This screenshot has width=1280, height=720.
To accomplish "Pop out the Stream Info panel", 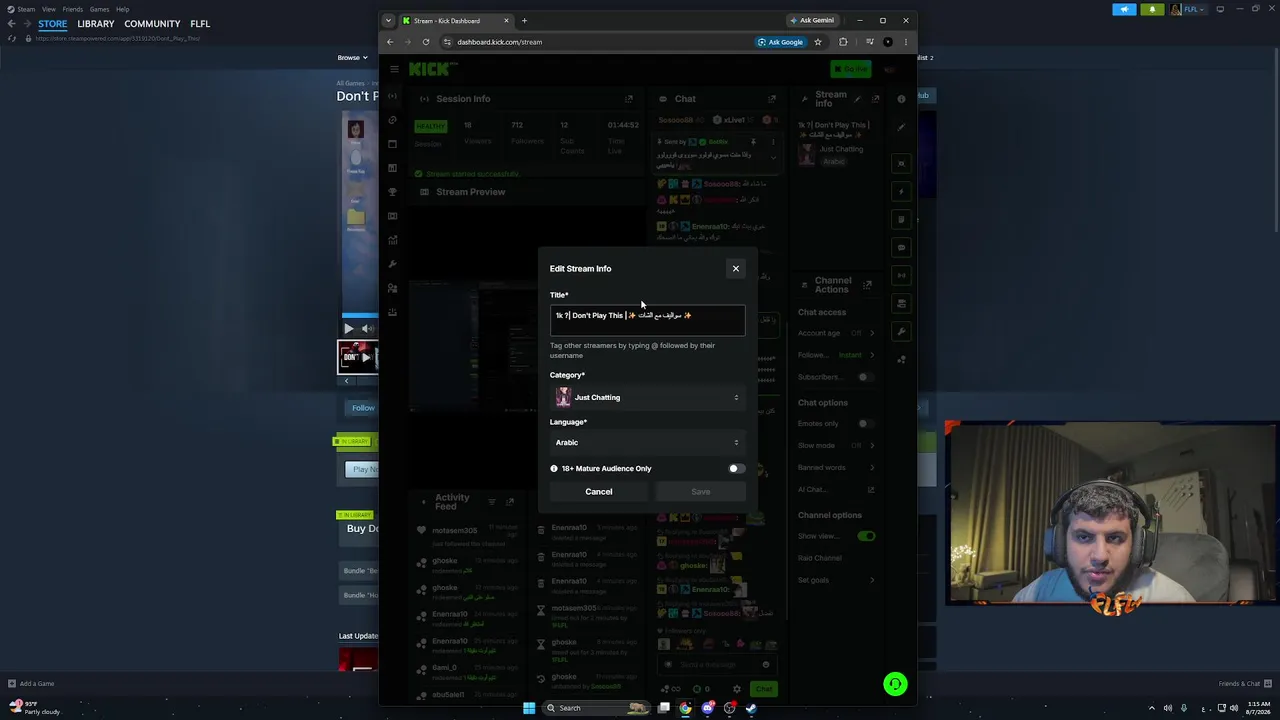I will (x=876, y=99).
